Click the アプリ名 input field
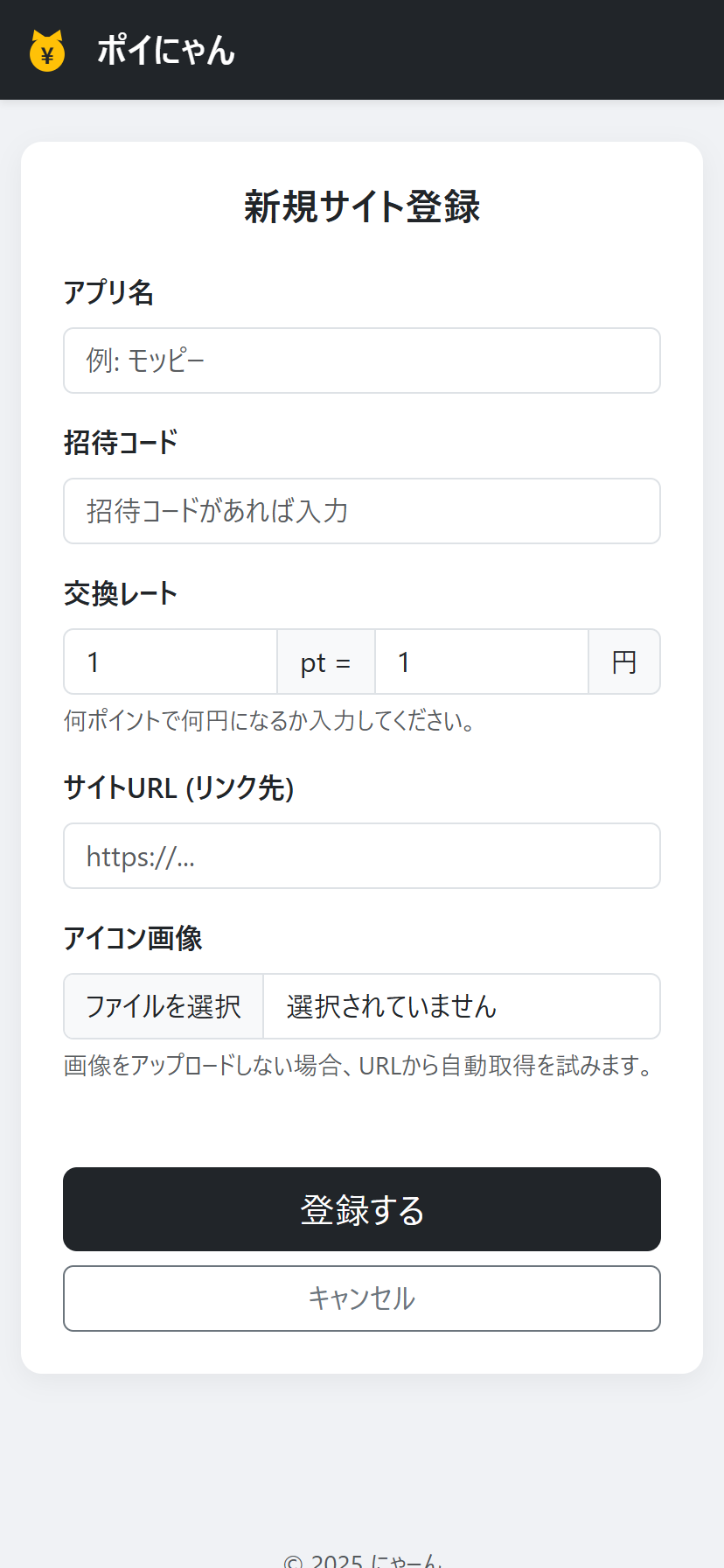724x1568 pixels. [x=361, y=360]
